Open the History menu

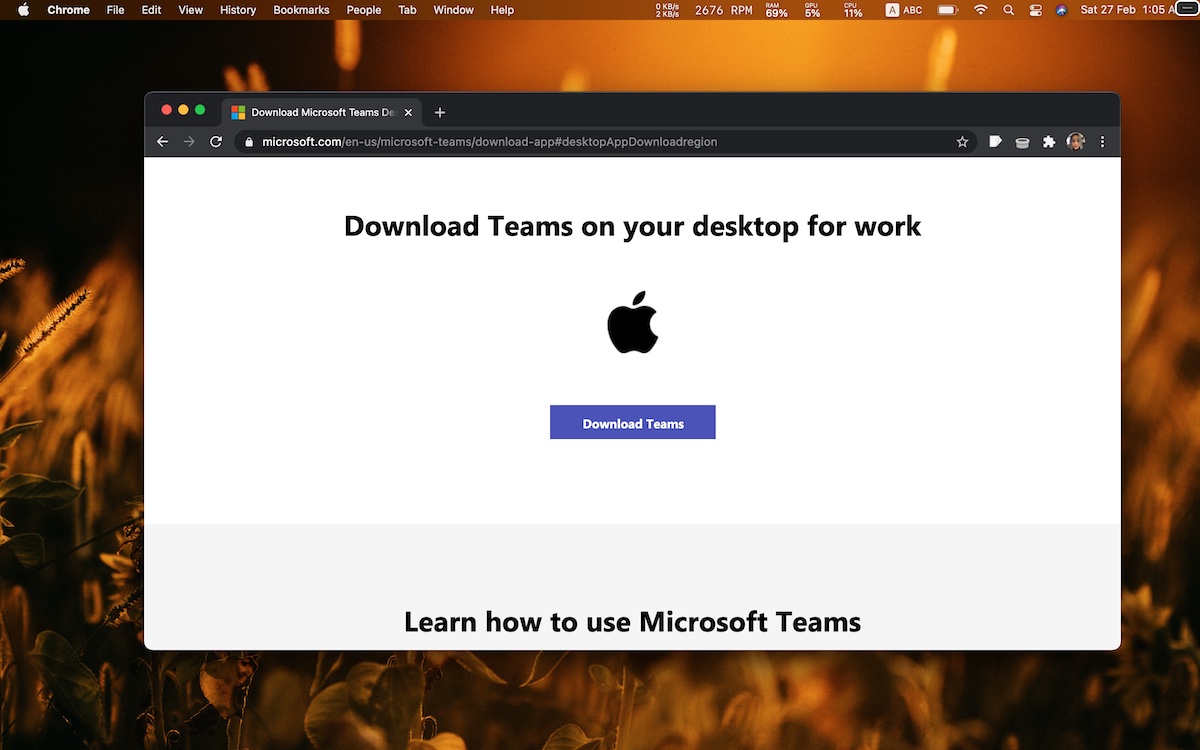238,10
